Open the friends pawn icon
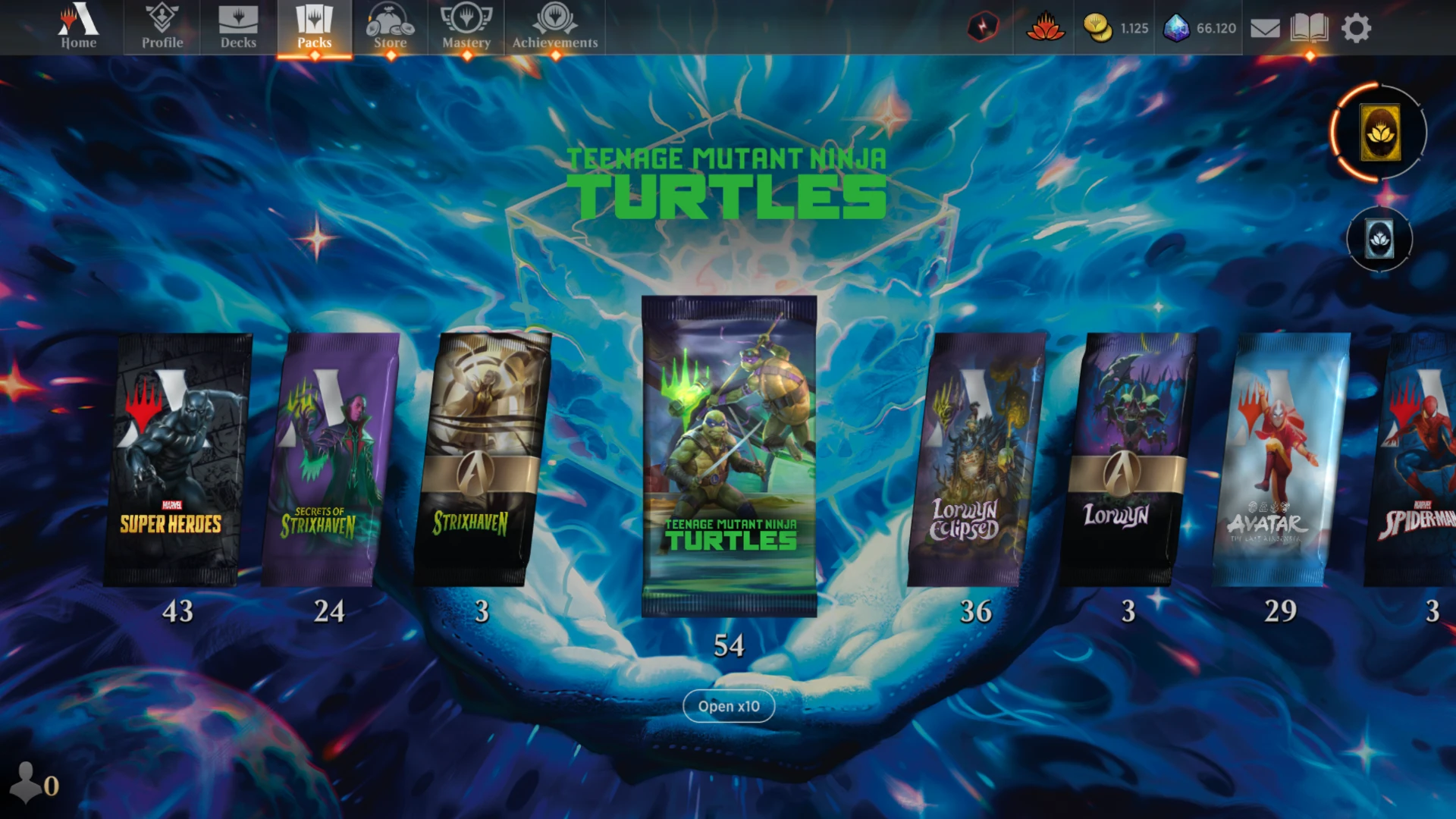 tap(27, 783)
